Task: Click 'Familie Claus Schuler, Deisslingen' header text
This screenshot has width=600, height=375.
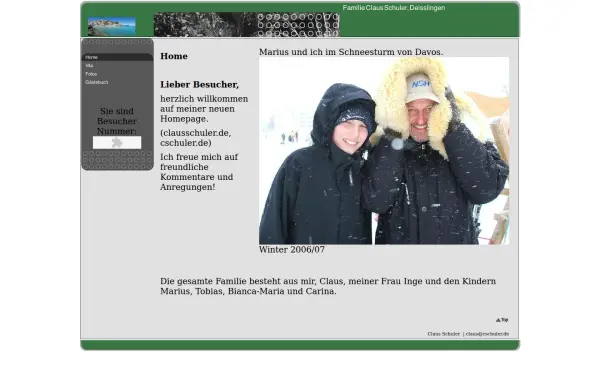Action: (x=394, y=8)
